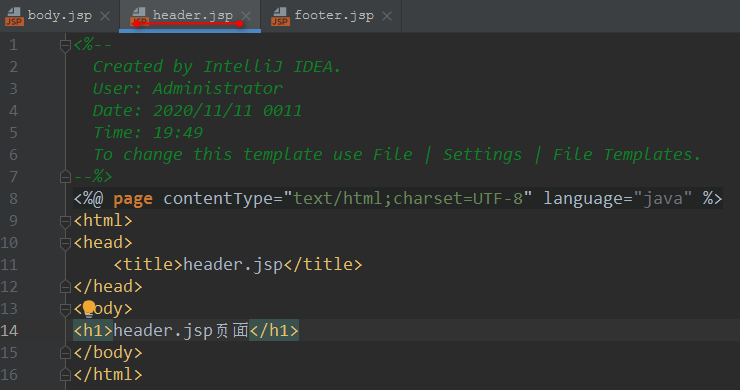Click the yellow lightbulb intention icon
The width and height of the screenshot is (740, 390).
(x=89, y=308)
